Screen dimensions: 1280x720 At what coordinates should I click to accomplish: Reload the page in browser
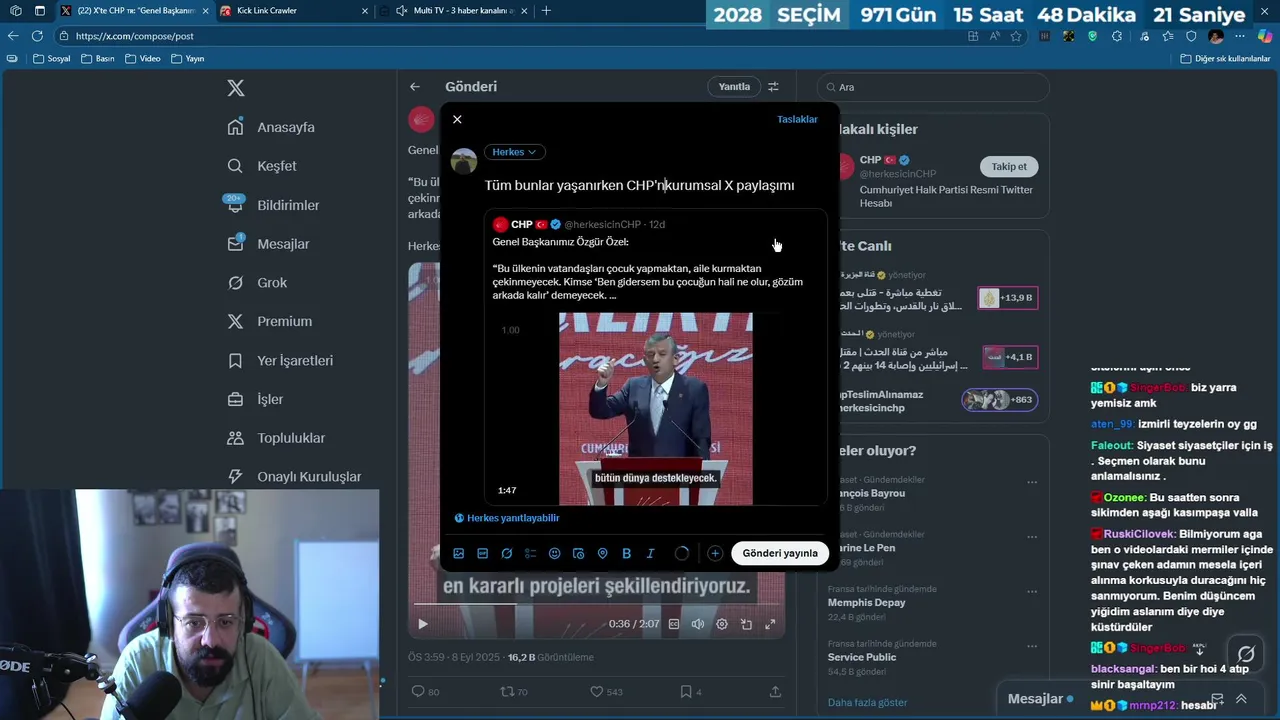point(37,36)
